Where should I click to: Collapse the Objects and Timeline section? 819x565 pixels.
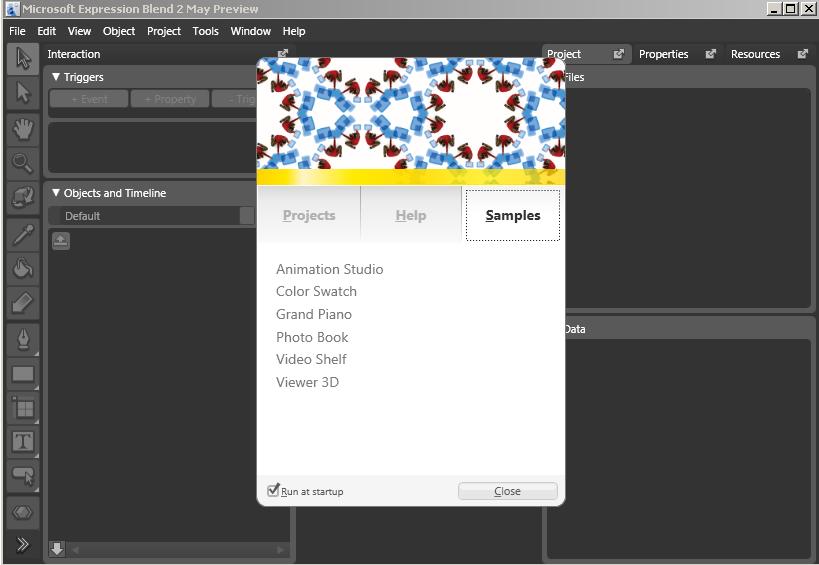point(56,193)
